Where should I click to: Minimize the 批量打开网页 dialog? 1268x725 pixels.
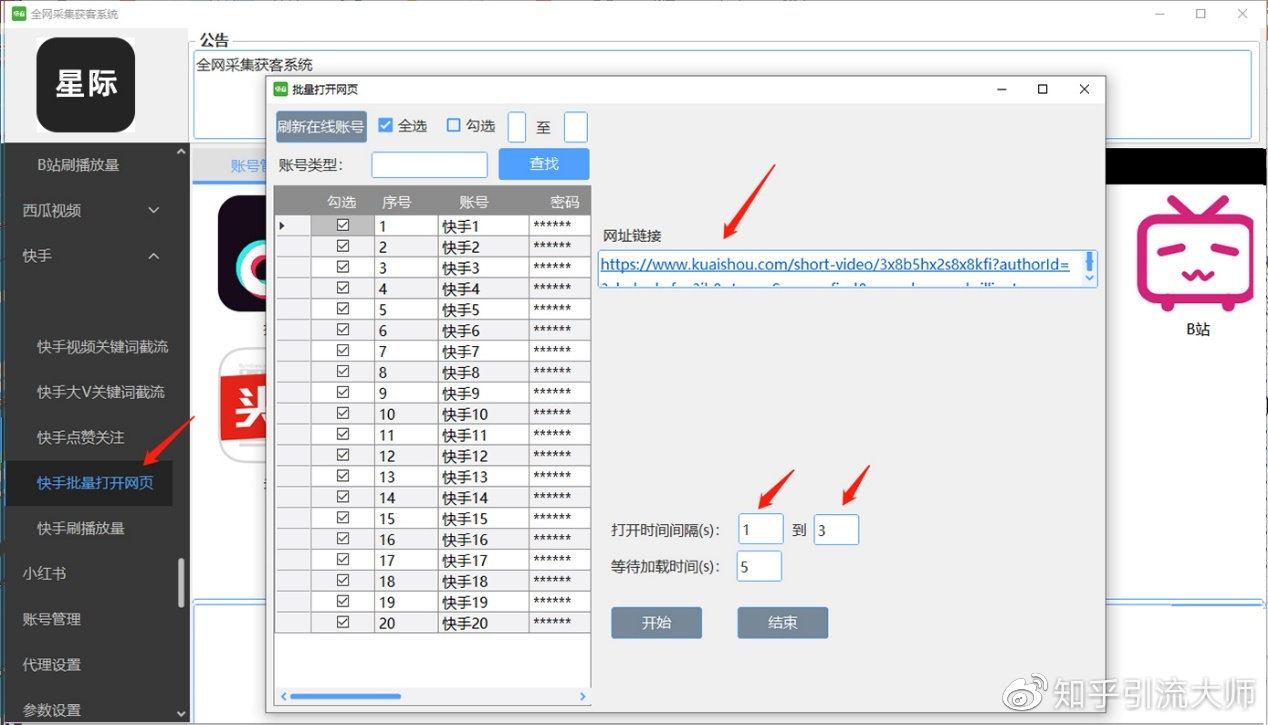point(1001,89)
